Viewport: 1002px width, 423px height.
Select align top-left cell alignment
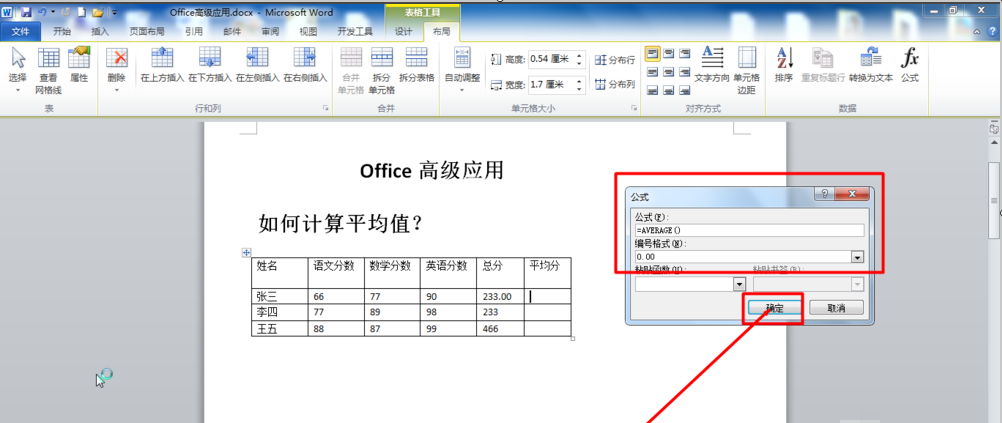[652, 54]
